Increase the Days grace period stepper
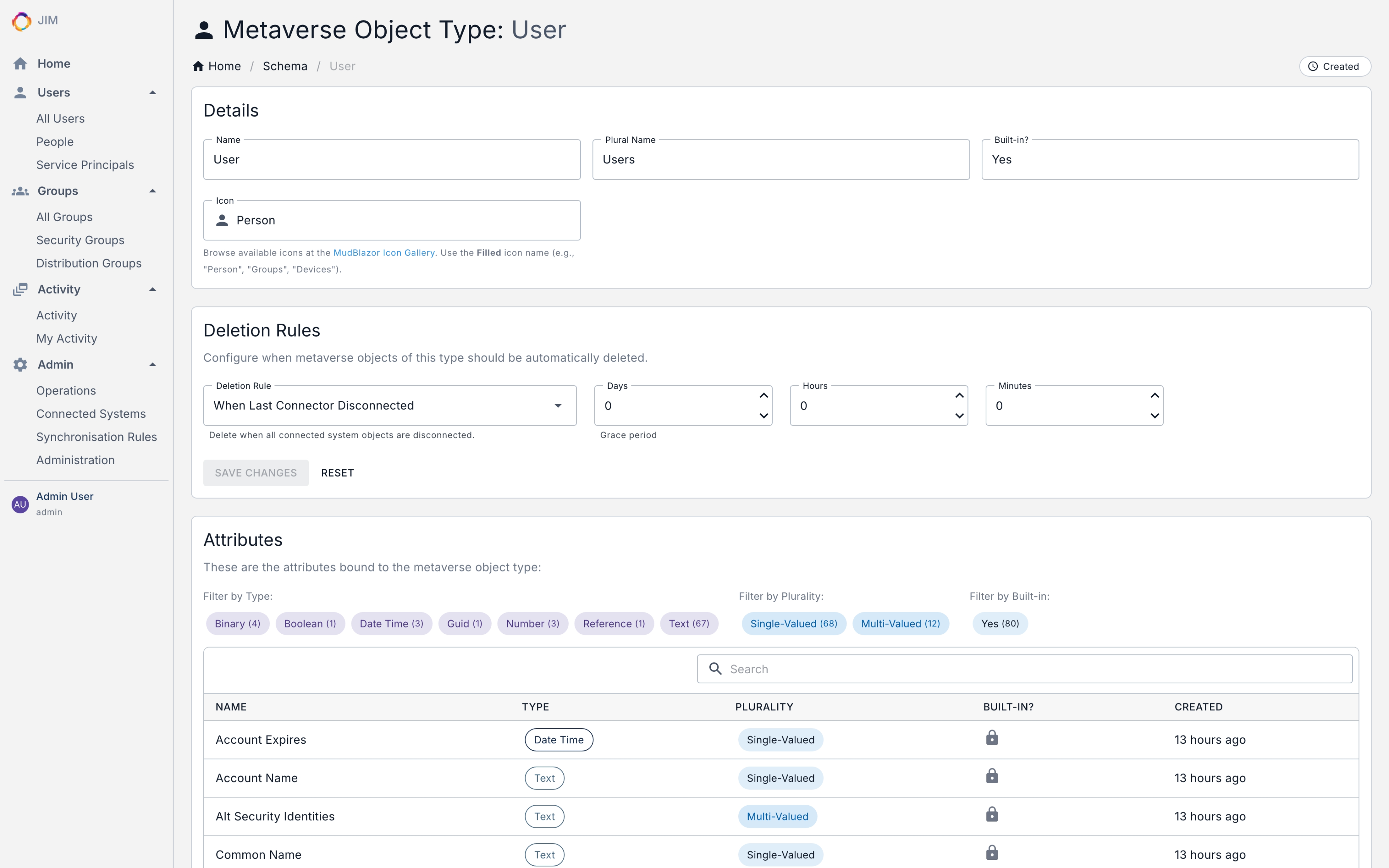This screenshot has height=868, width=1389. [763, 396]
